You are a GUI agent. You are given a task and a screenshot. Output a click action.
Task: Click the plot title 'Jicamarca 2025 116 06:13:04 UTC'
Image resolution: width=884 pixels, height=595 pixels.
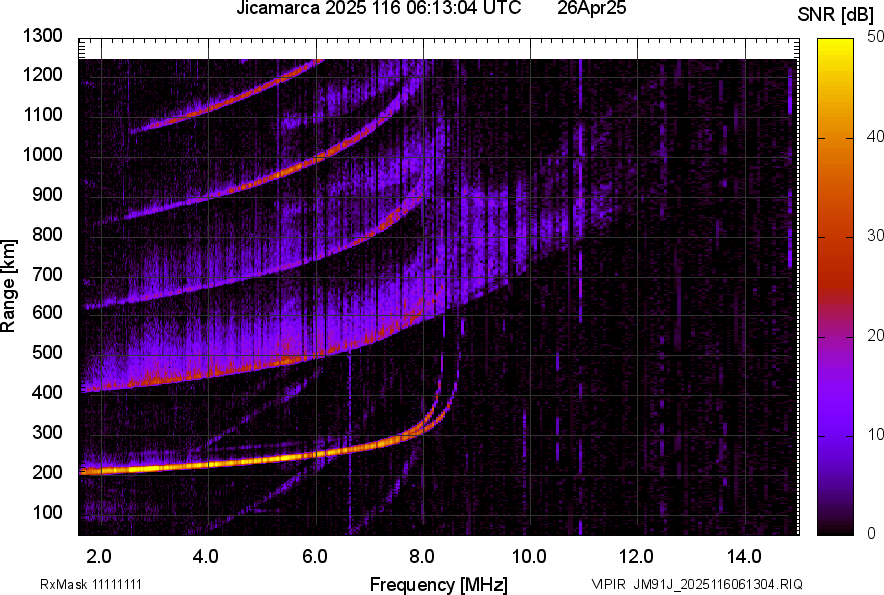click(x=378, y=8)
